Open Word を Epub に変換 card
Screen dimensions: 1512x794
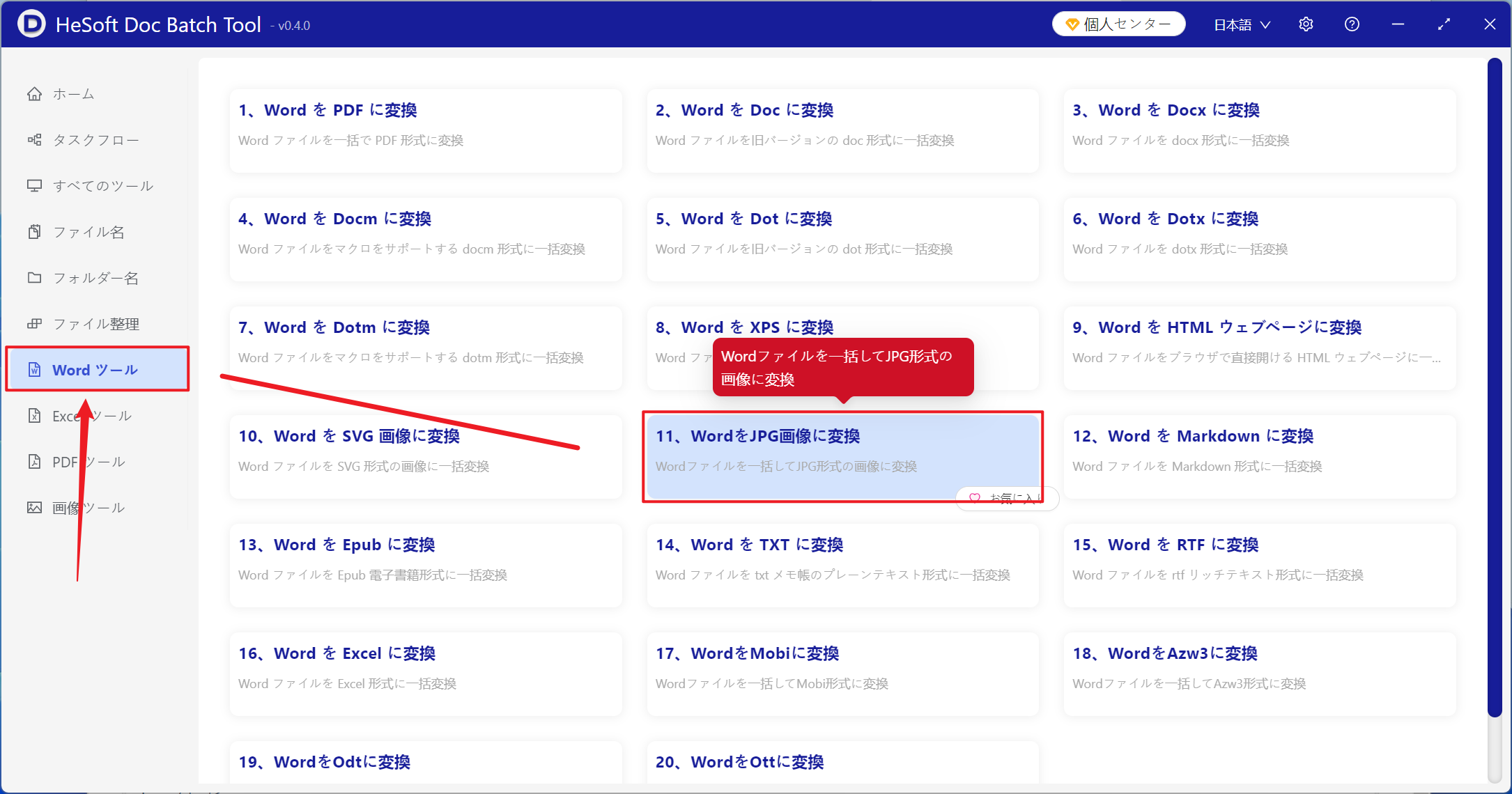pyautogui.click(x=426, y=565)
